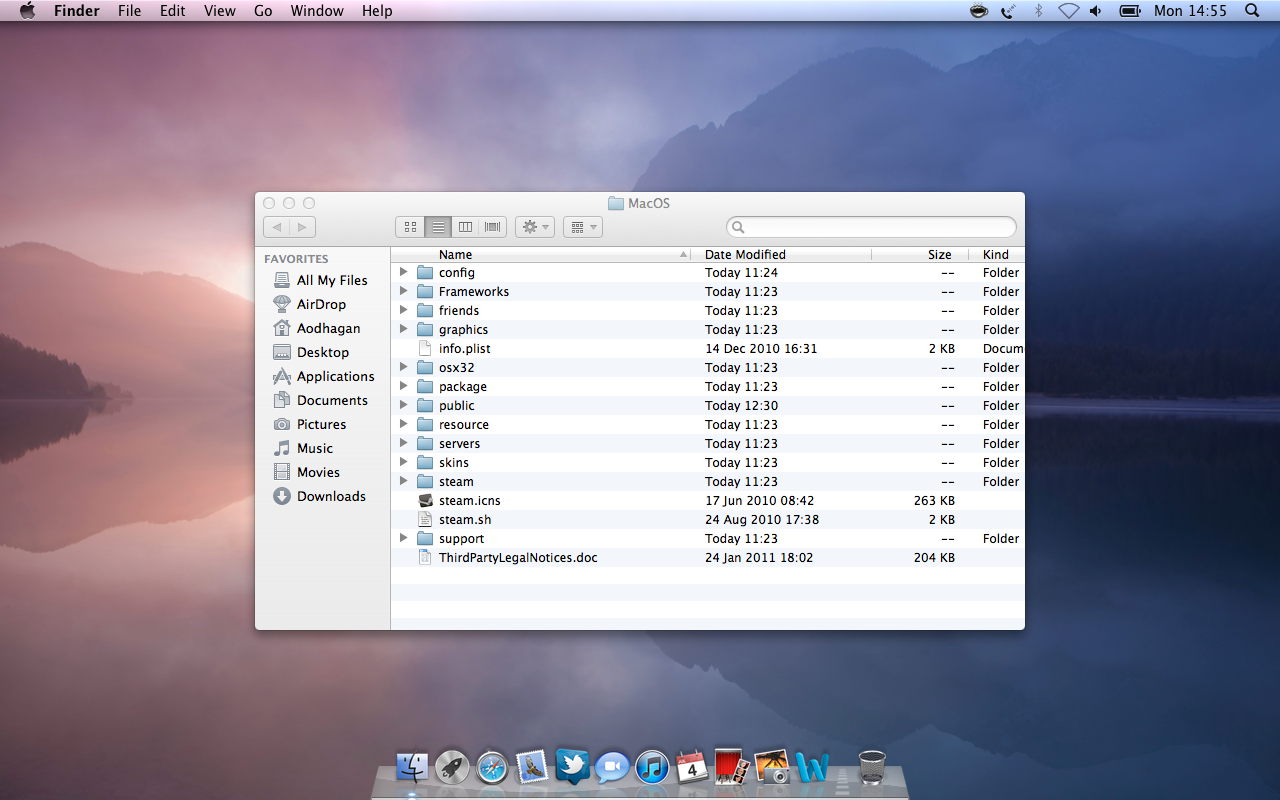The image size is (1280, 800).
Task: Open Mail from the Dock
Action: [x=532, y=767]
